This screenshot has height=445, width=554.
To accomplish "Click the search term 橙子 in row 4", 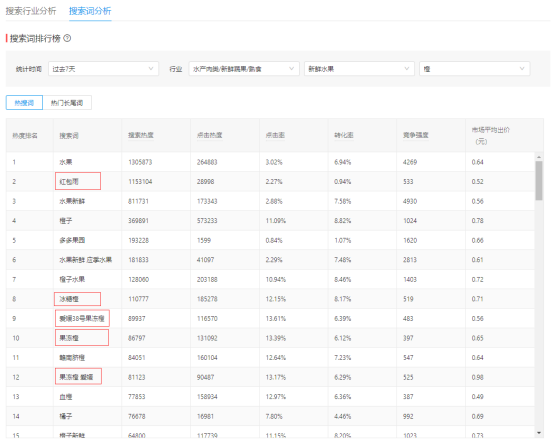I will coord(66,221).
